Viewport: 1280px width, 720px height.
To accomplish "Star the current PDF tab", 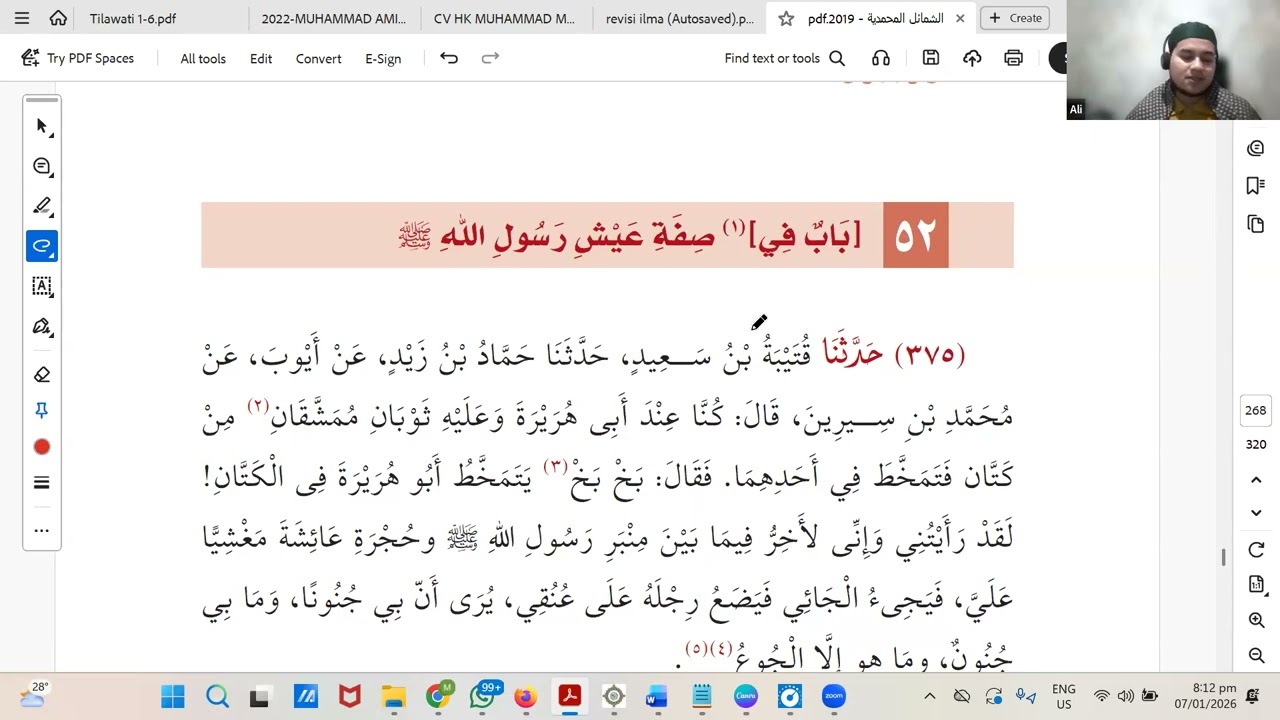I will click(x=786, y=18).
